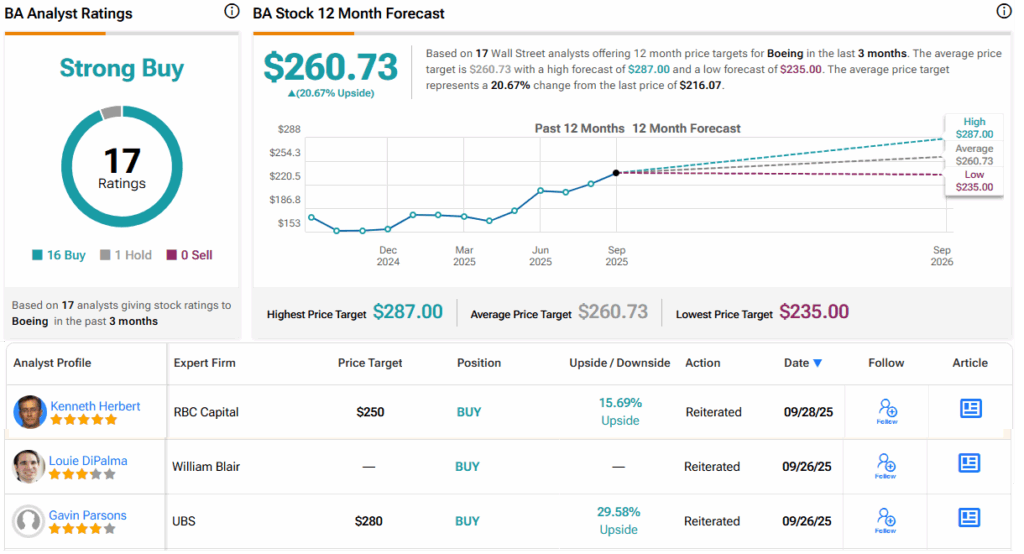Follow analyst Louie DiPalma
Image resolution: width=1024 pixels, height=554 pixels.
tap(886, 466)
